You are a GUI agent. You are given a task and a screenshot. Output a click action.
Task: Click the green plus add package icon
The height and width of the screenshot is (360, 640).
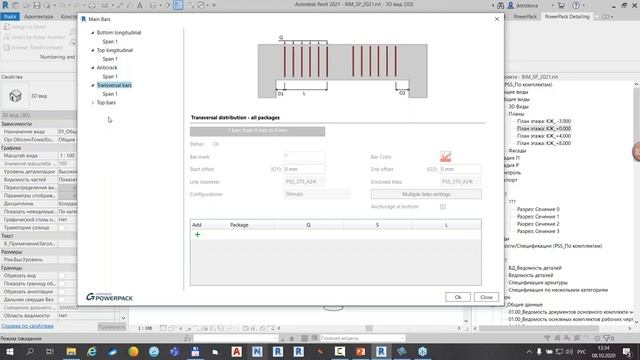[197, 234]
